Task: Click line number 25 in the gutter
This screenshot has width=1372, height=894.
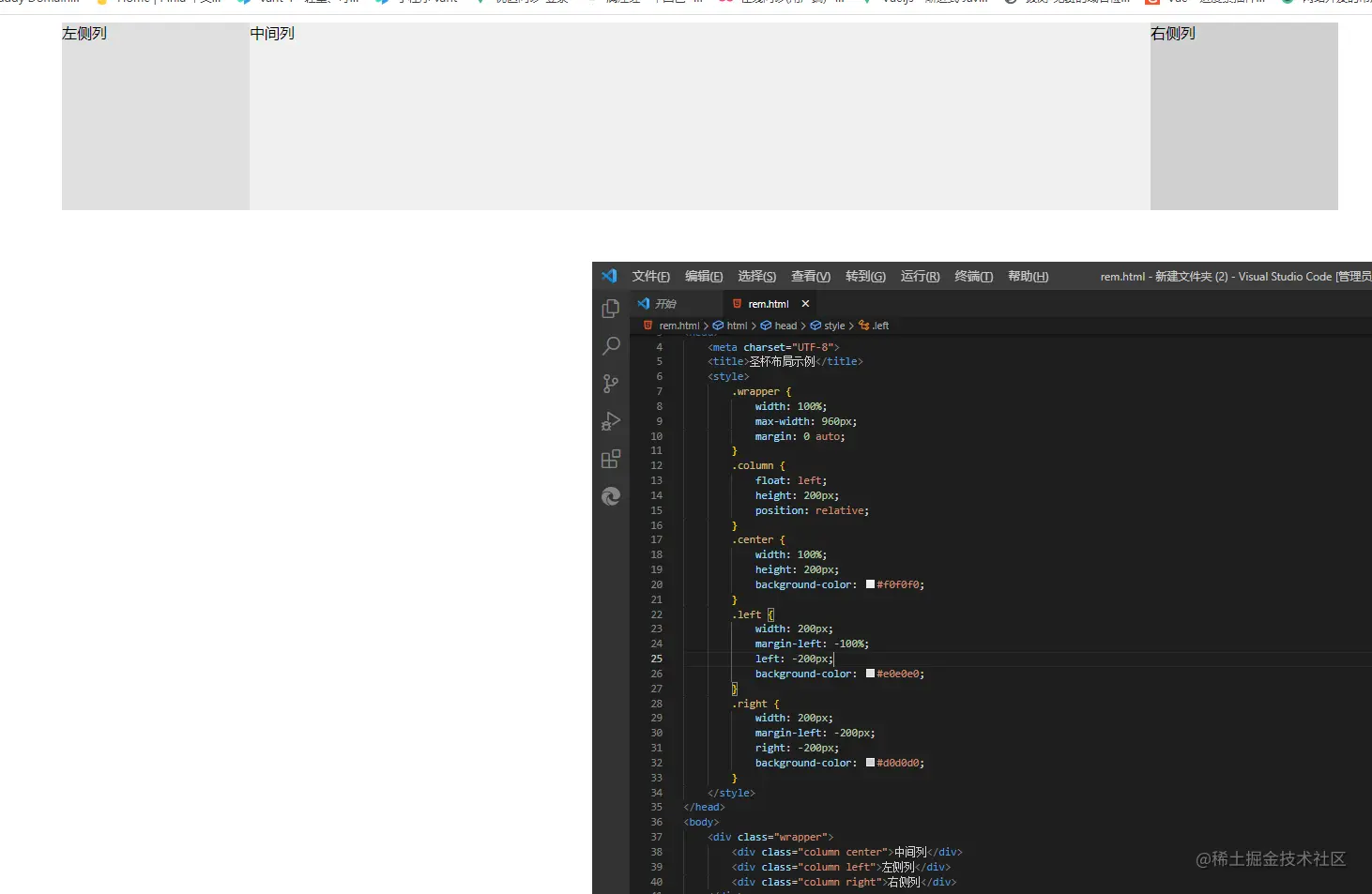Action: click(x=657, y=659)
